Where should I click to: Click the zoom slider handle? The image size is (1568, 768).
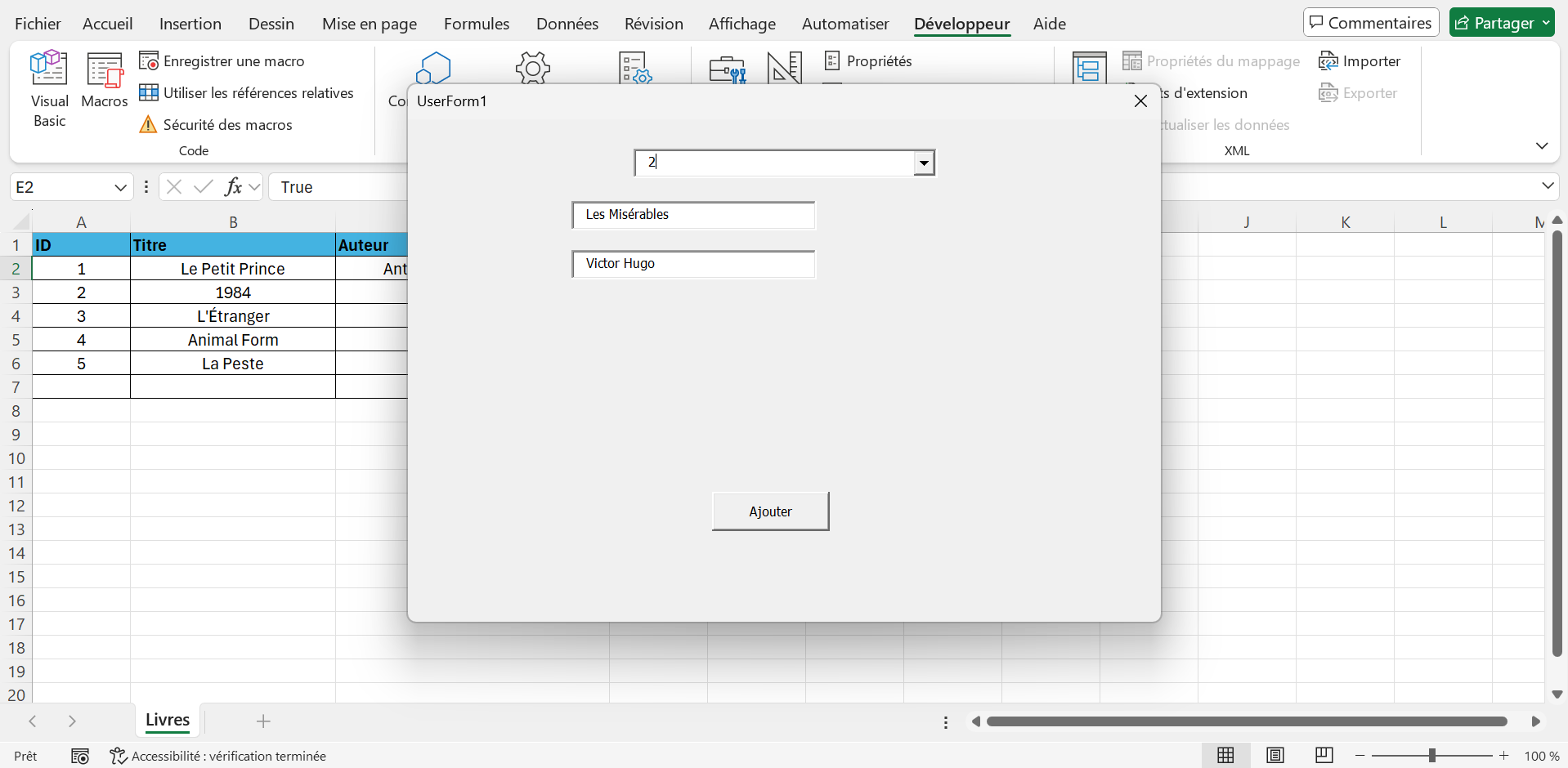pyautogui.click(x=1431, y=756)
